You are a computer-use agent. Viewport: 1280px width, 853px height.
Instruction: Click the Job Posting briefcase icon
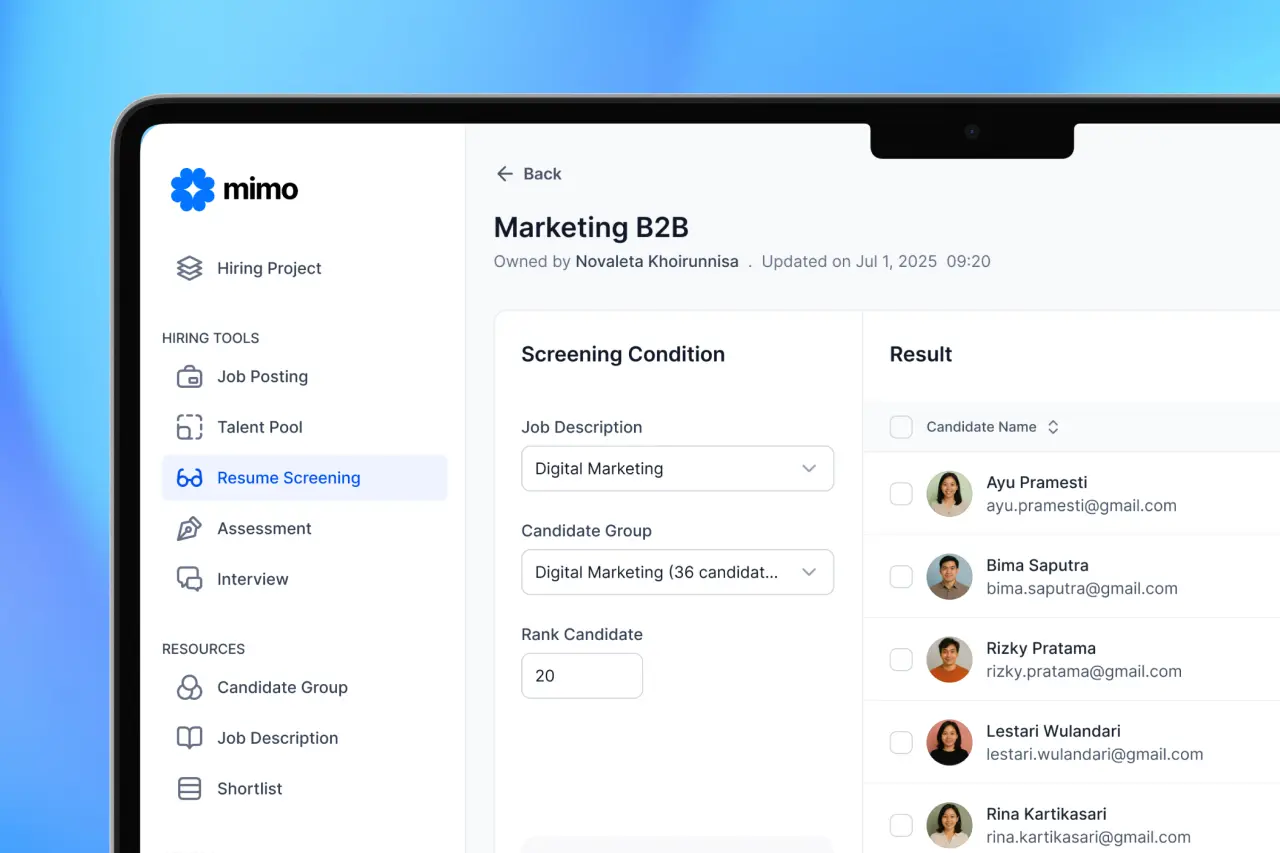pyautogui.click(x=189, y=377)
